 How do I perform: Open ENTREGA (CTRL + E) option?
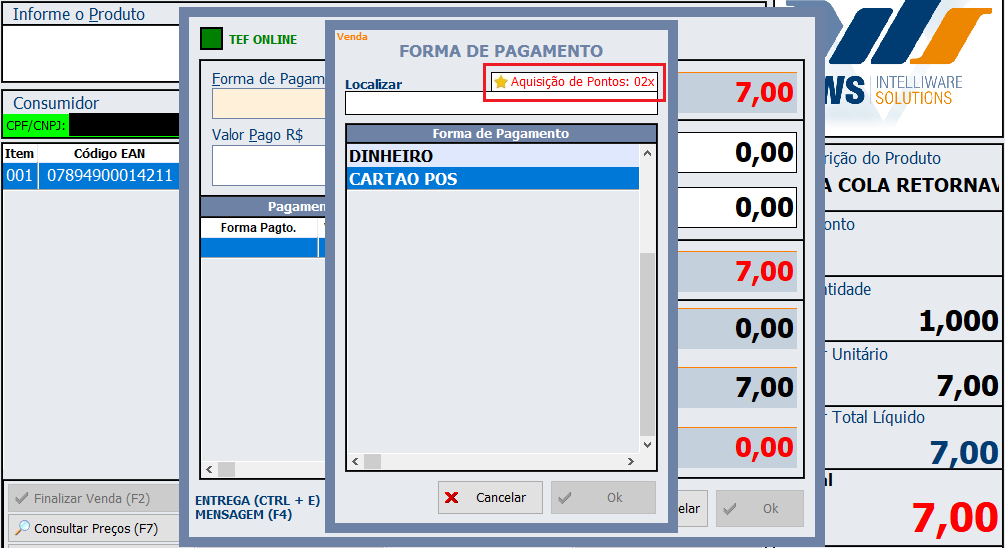pos(257,500)
